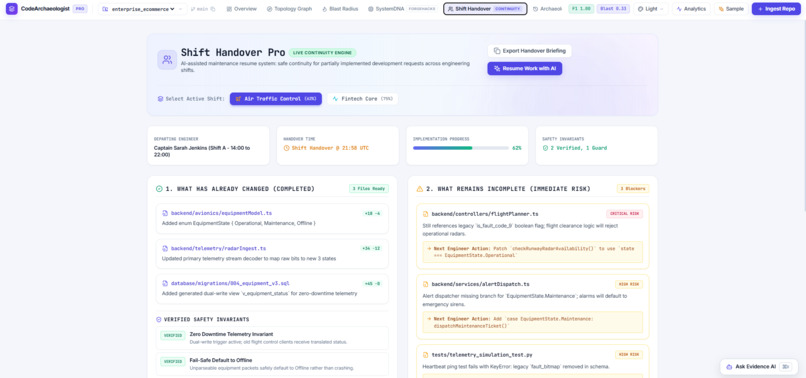Open Analytics
Image resolution: width=806 pixels, height=378 pixels.
(691, 9)
